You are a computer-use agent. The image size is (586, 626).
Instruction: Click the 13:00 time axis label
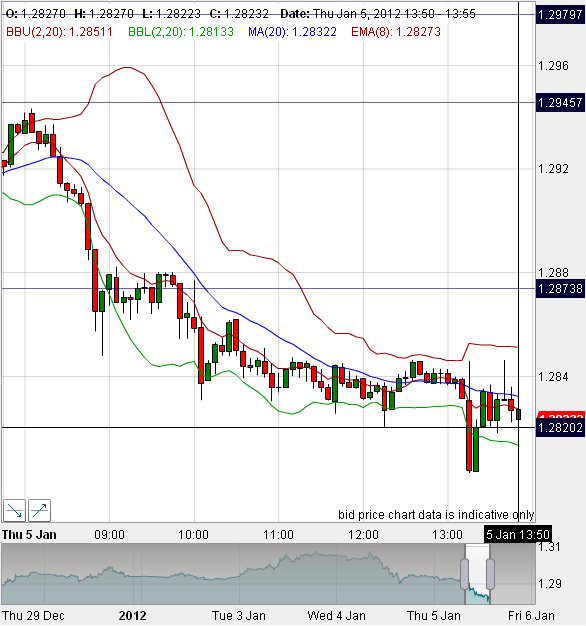pos(447,535)
